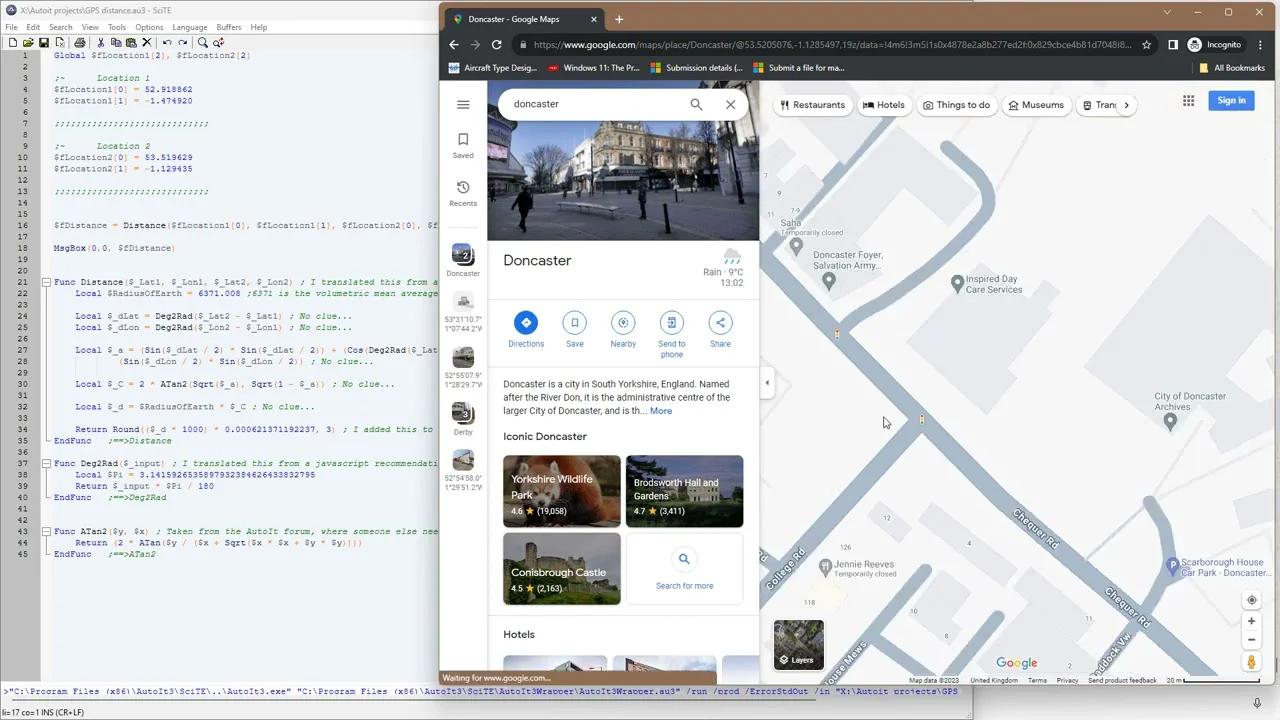Collapse the Func Deg2Rad fold marker

46,464
